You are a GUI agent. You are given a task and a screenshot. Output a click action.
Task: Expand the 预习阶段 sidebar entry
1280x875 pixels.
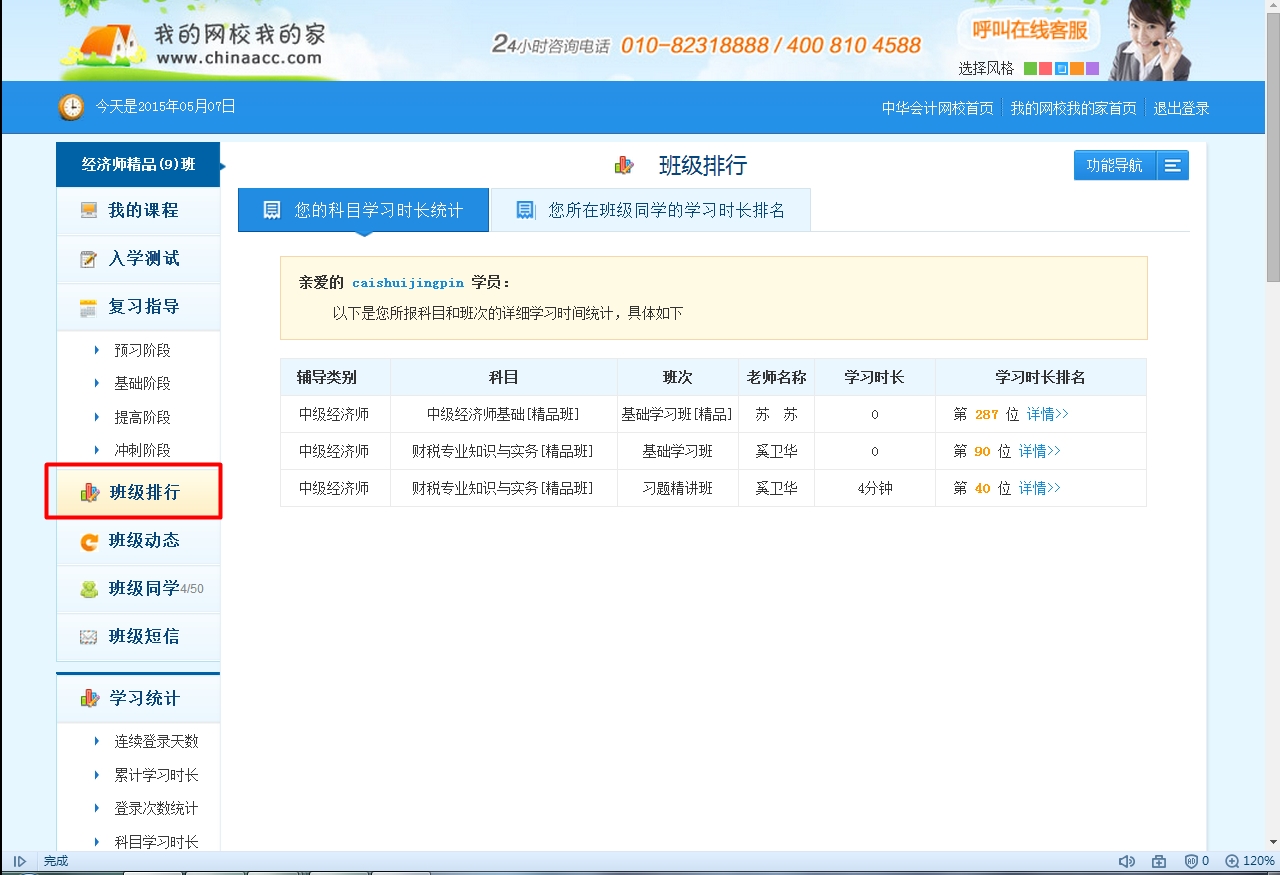pyautogui.click(x=142, y=351)
